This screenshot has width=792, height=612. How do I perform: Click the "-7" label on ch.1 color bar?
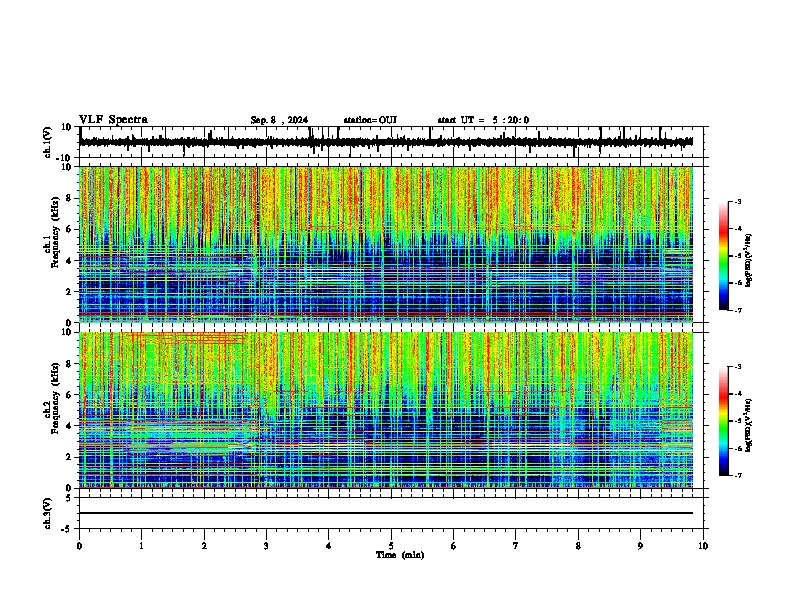(738, 310)
